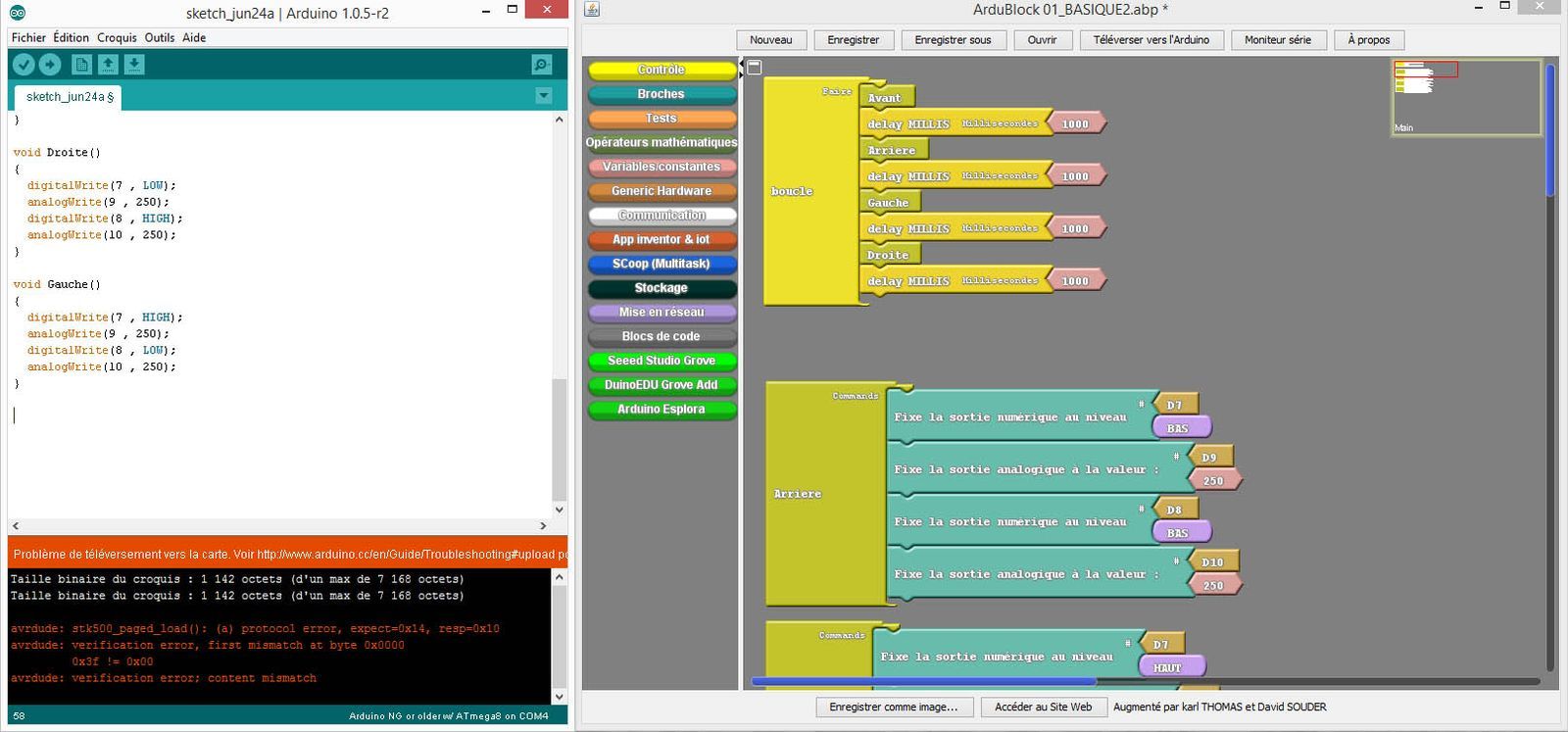Select the sketch_jun24a tab

(x=69, y=97)
